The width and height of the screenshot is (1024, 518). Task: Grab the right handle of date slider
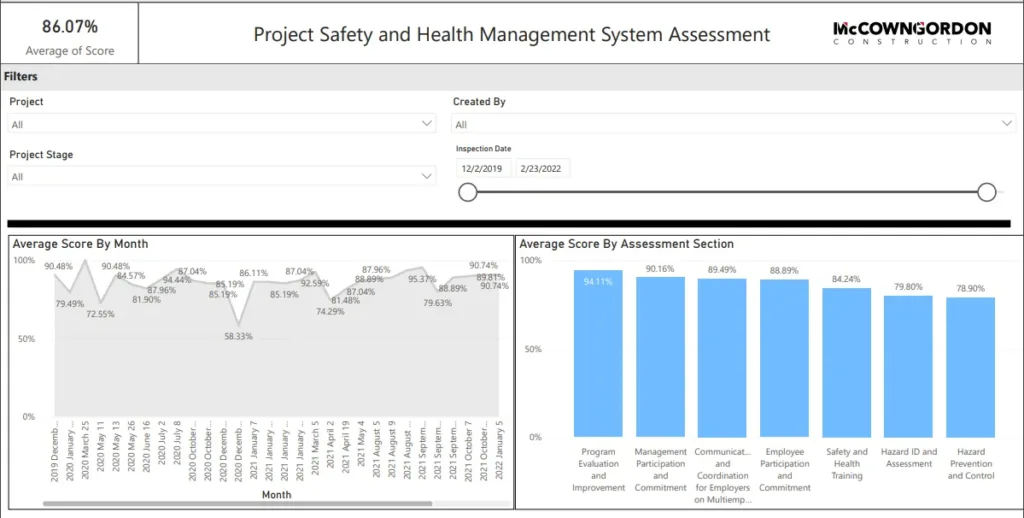[x=987, y=192]
